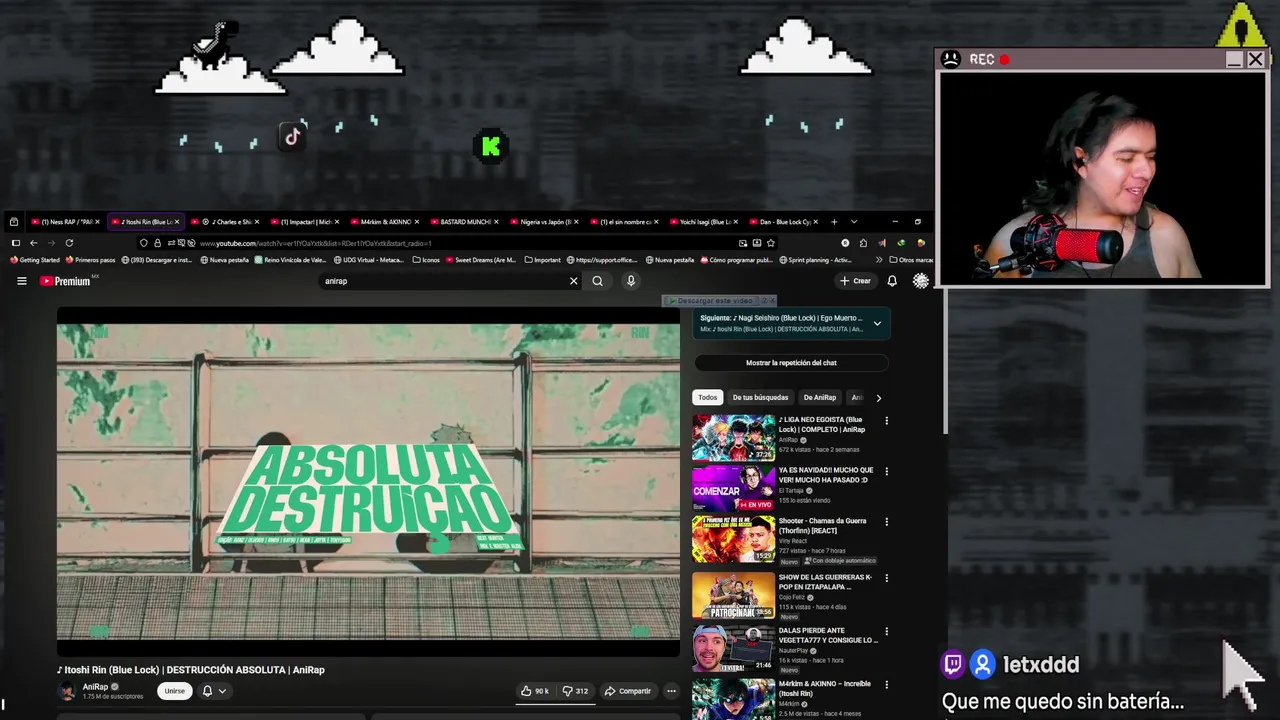This screenshot has height=720, width=1280.
Task: Select the 'De AniRap' filter chip
Action: [819, 398]
